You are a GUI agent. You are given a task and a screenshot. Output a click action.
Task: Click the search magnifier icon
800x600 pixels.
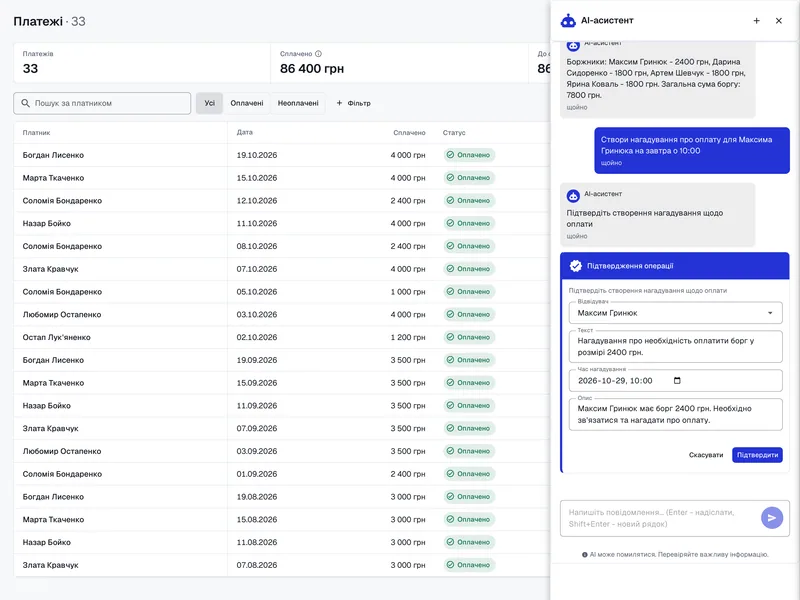[x=25, y=103]
